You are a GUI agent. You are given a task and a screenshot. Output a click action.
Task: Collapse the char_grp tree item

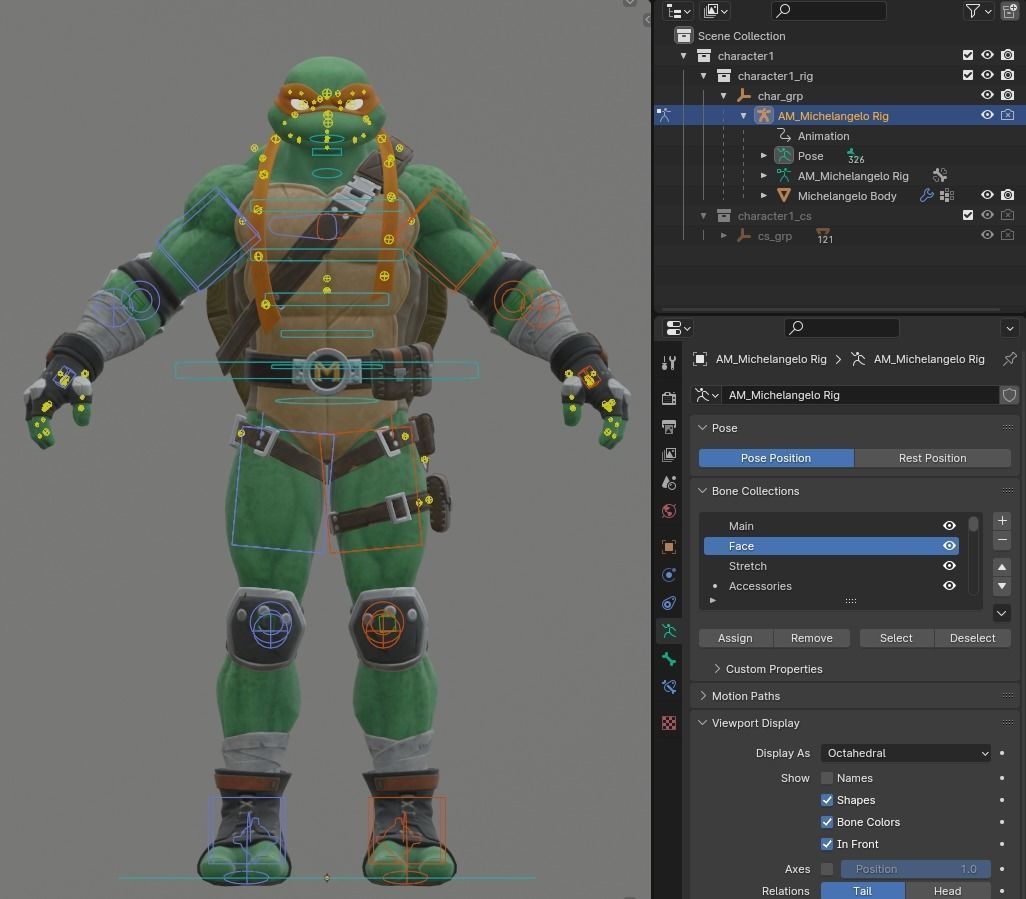coord(724,96)
